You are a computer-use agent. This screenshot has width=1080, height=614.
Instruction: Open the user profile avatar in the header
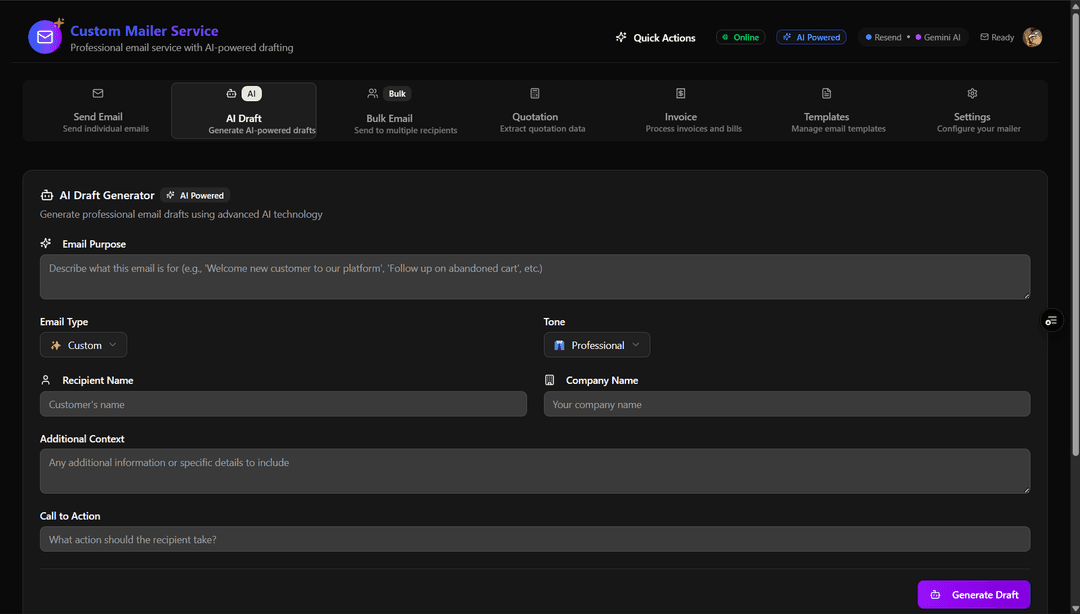pyautogui.click(x=1032, y=37)
